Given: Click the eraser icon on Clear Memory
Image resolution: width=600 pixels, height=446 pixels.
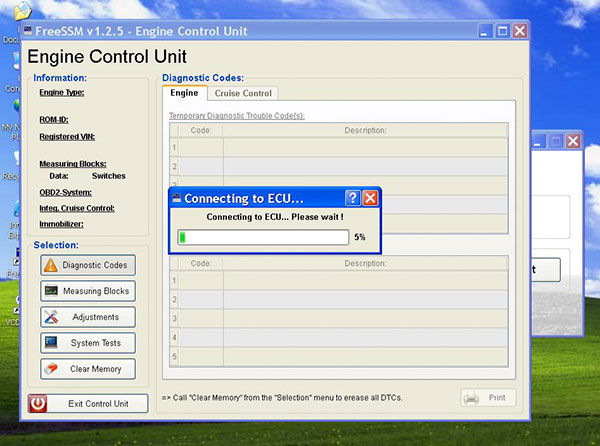Looking at the screenshot, I should [x=51, y=369].
